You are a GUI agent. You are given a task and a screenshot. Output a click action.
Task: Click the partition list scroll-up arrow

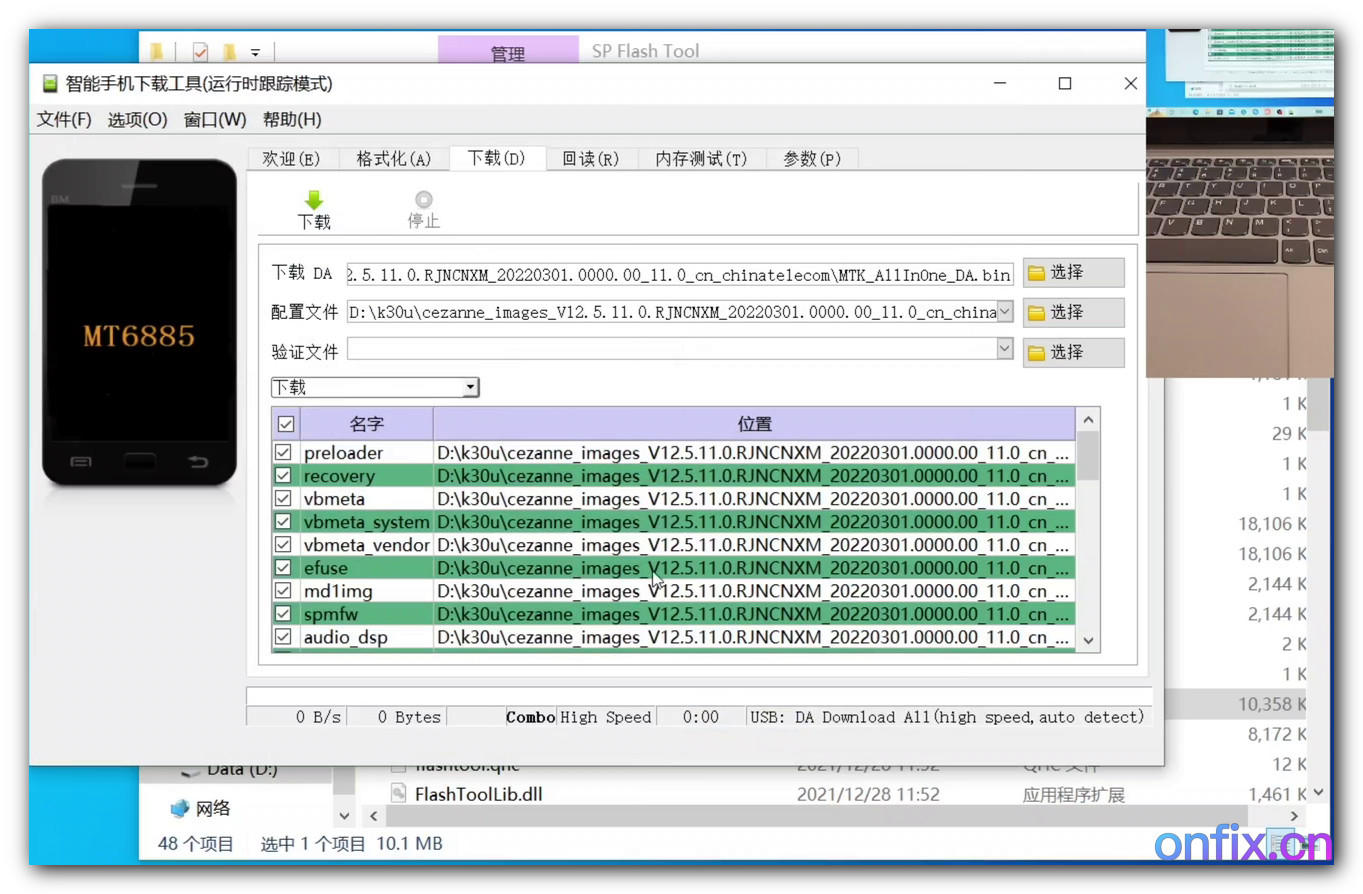1088,420
